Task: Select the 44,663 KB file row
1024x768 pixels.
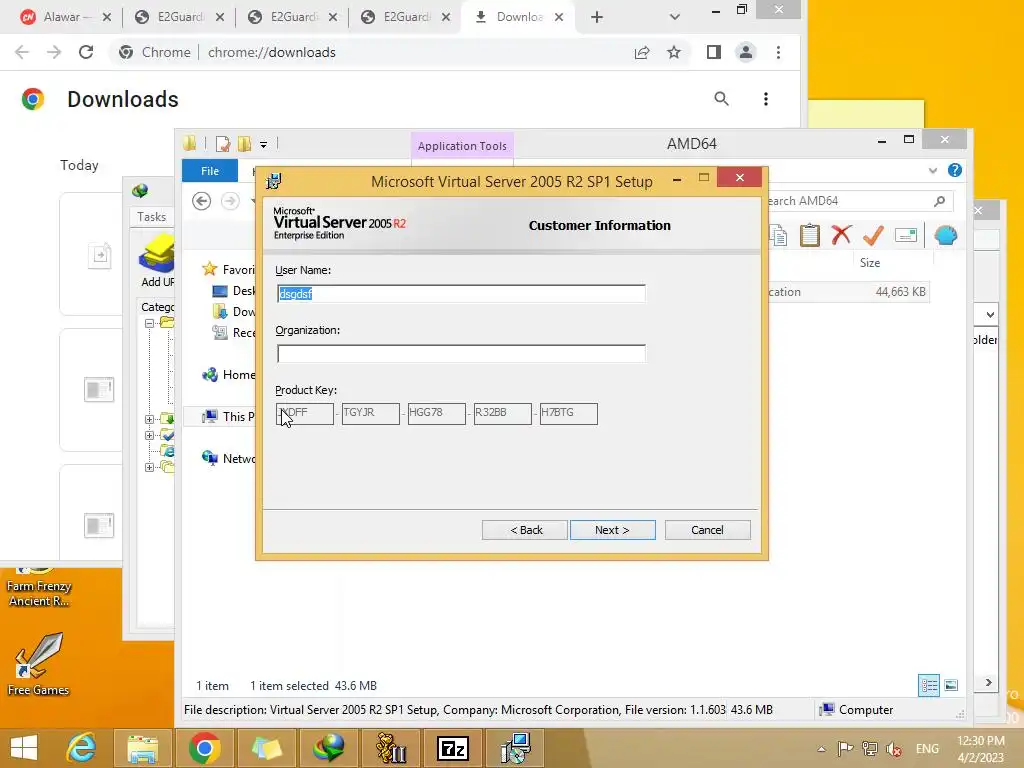Action: (x=848, y=292)
